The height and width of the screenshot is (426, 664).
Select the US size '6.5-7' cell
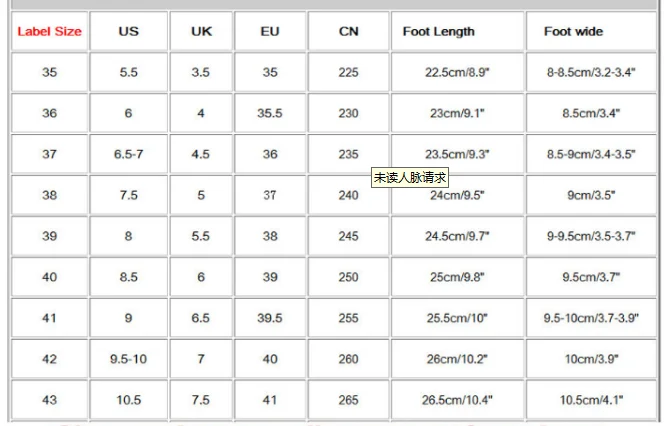coord(128,154)
